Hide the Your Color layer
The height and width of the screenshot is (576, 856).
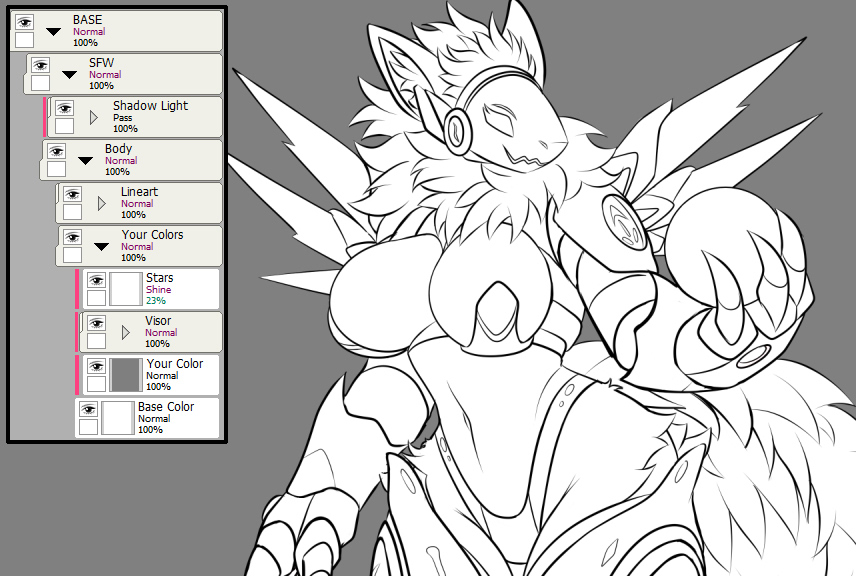[x=97, y=366]
